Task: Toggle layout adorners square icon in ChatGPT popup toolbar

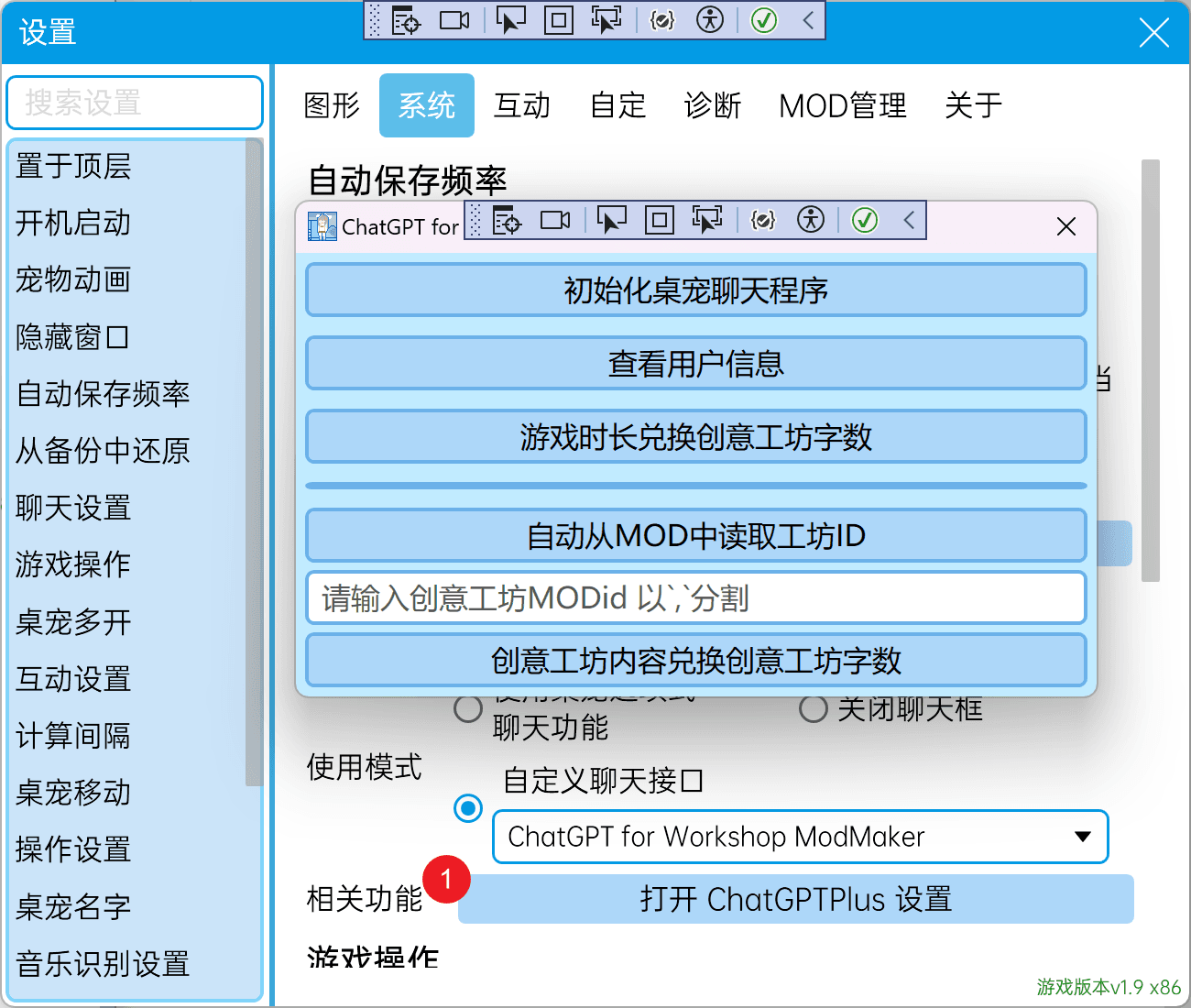Action: point(660,220)
